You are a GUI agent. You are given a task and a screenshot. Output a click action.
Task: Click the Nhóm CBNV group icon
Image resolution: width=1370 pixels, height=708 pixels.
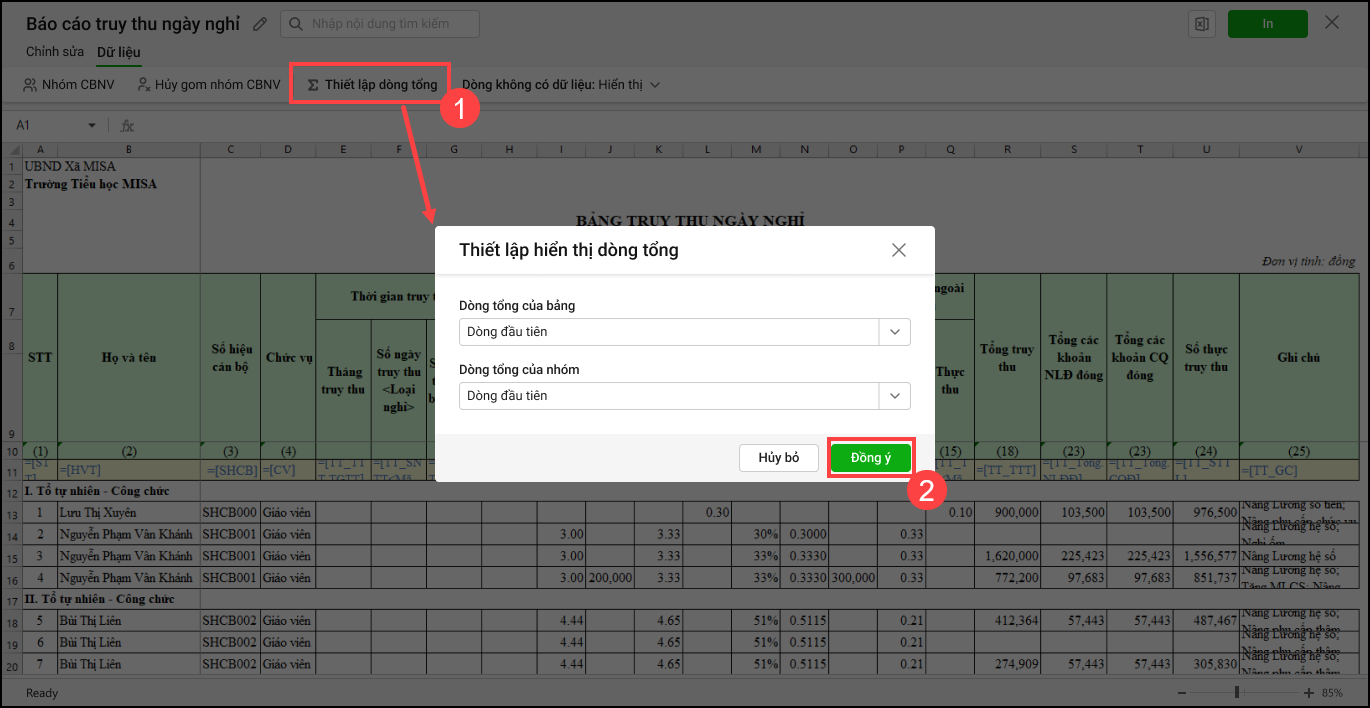tap(31, 85)
